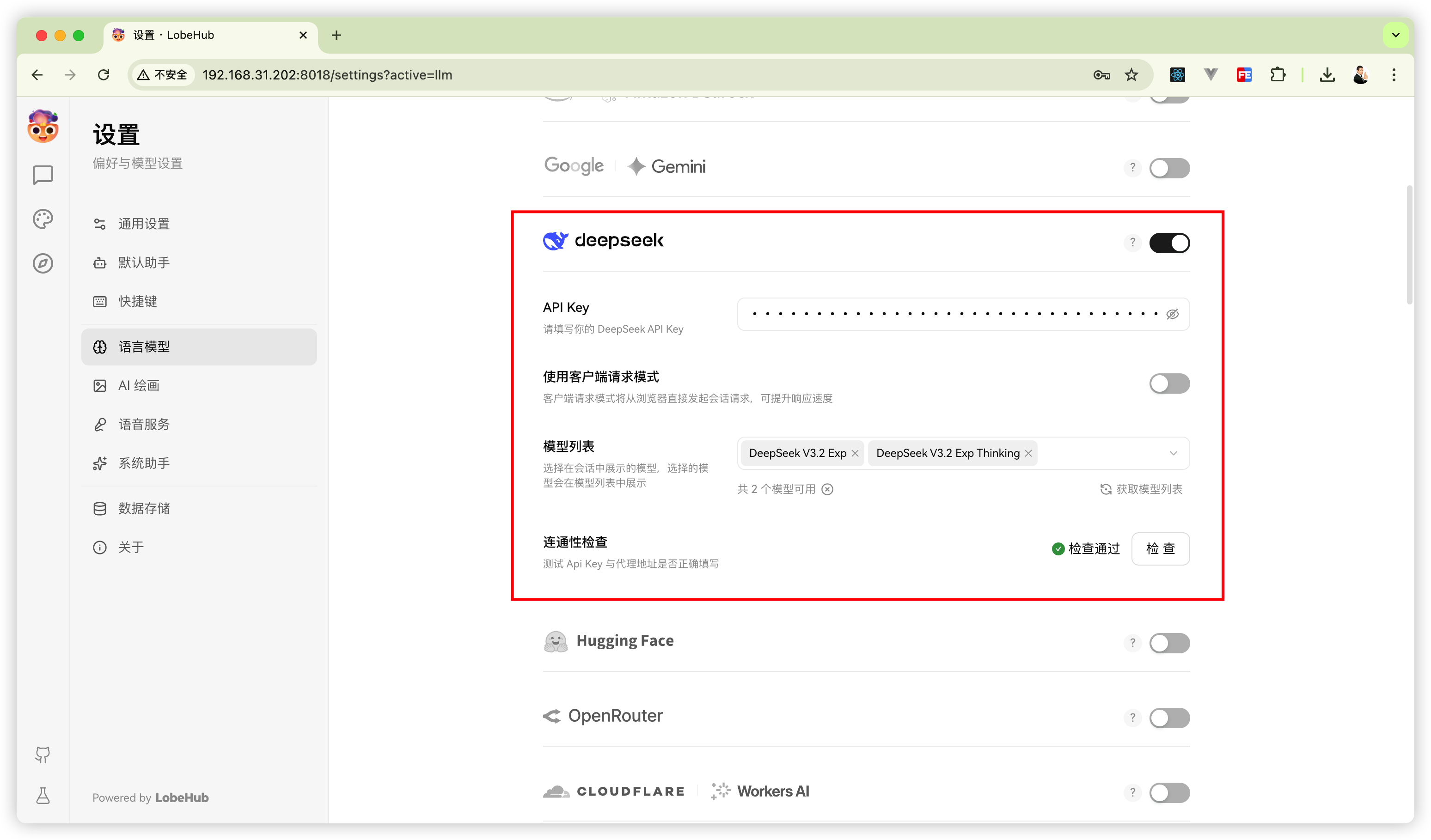Open Chrome tab search dropdown chevron
The image size is (1431, 840).
pyautogui.click(x=1395, y=35)
